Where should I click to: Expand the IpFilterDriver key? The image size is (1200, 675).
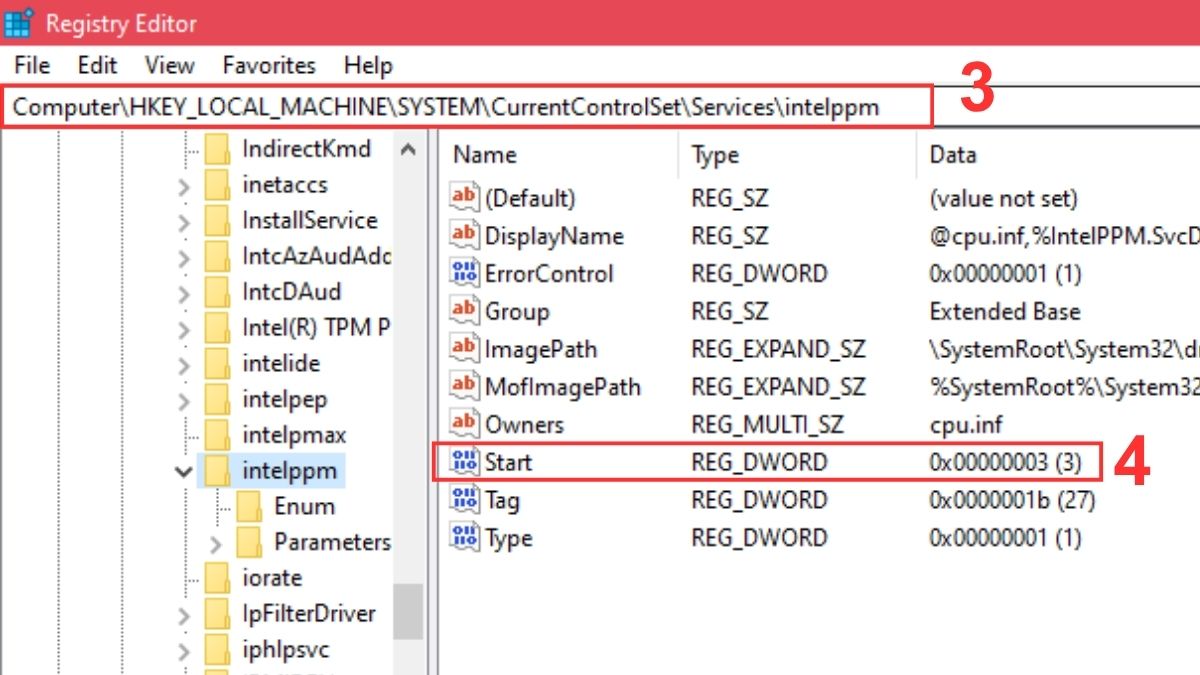pos(184,615)
